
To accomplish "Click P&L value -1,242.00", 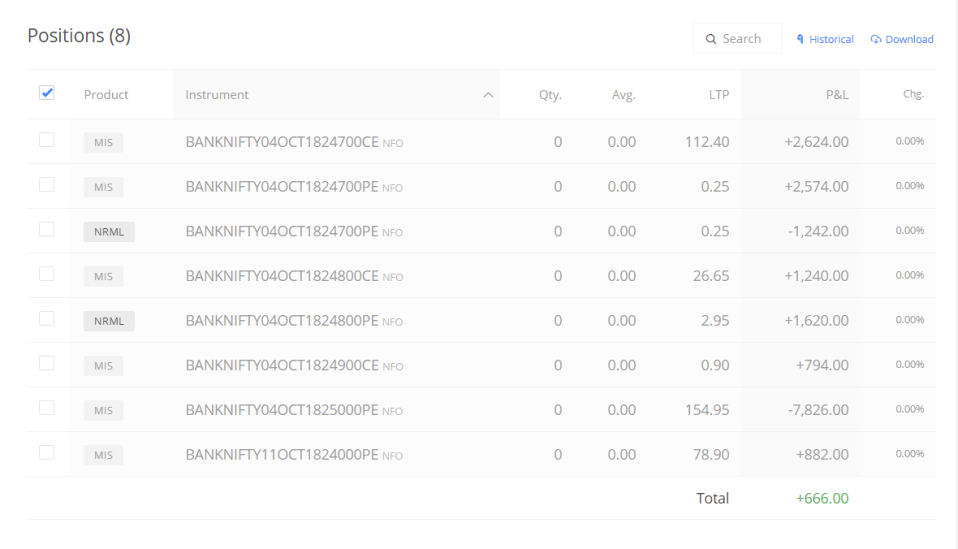I will 818,231.
